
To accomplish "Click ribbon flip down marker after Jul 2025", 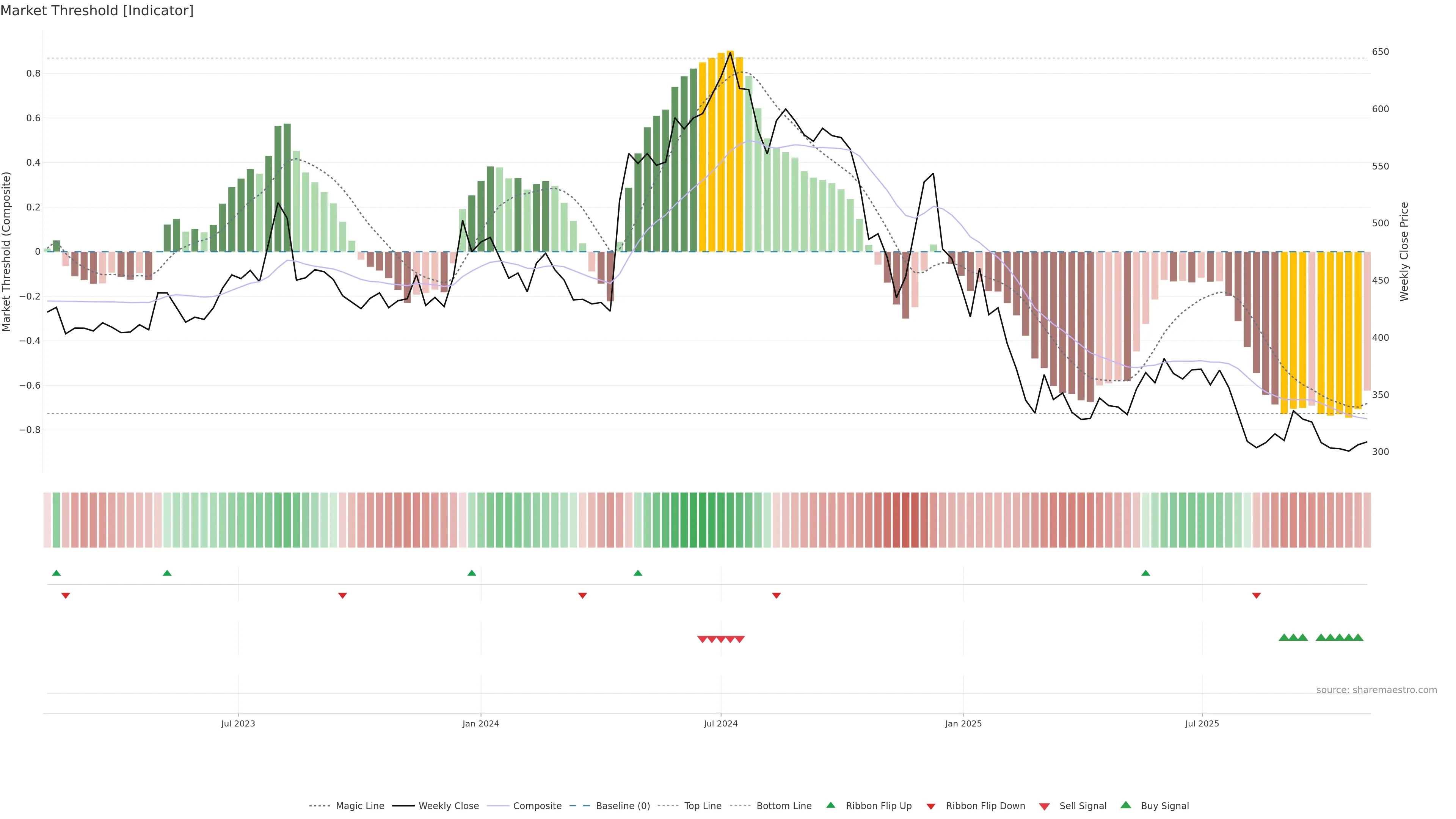I will coord(1257,595).
